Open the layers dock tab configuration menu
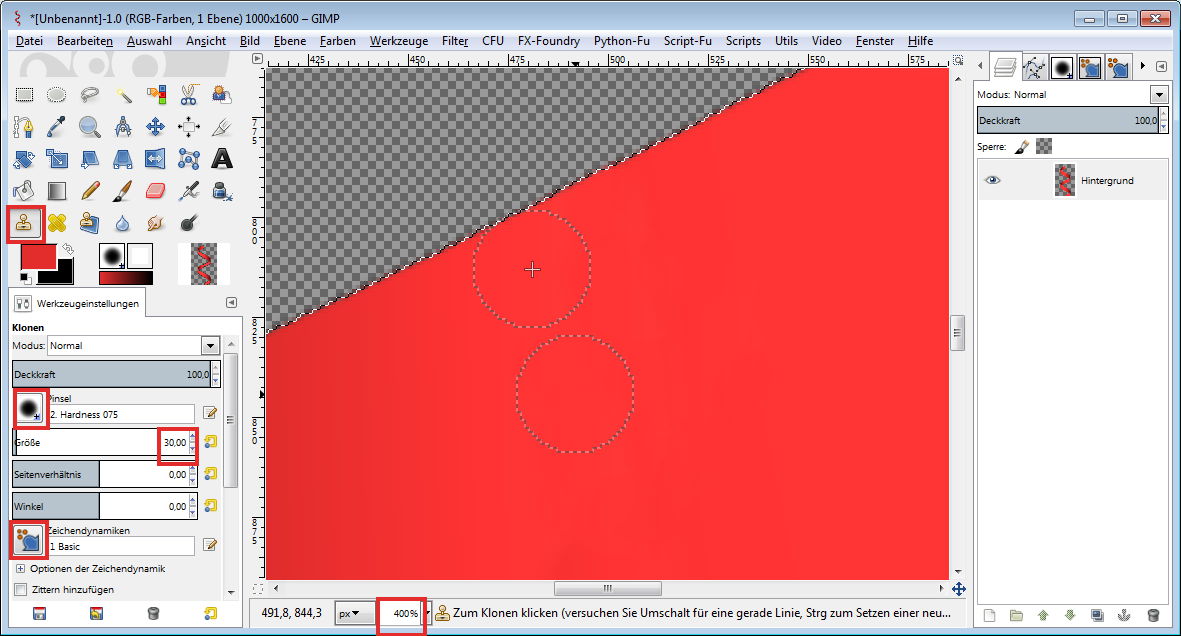The height and width of the screenshot is (636, 1181). tap(1161, 66)
